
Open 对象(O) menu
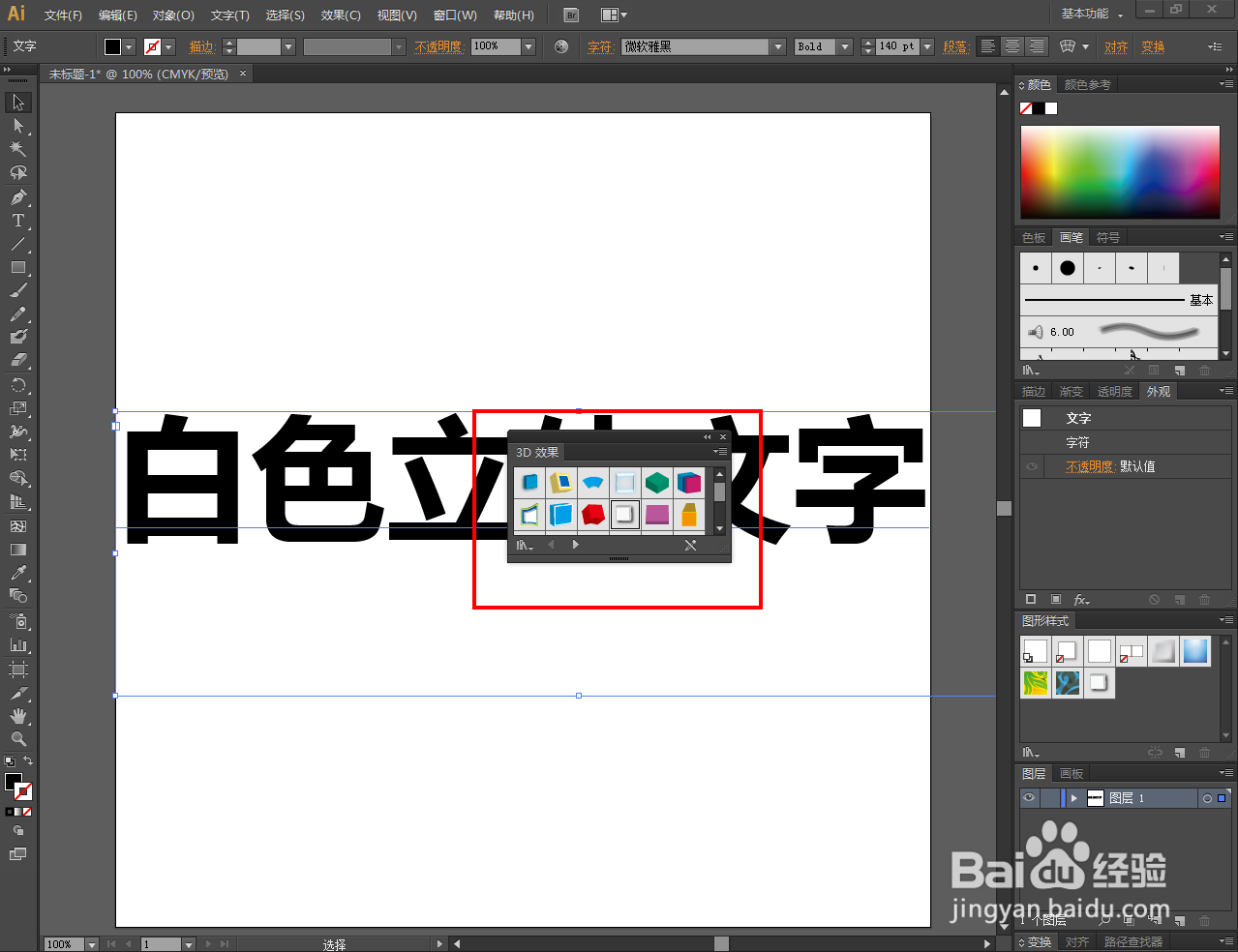tap(173, 15)
